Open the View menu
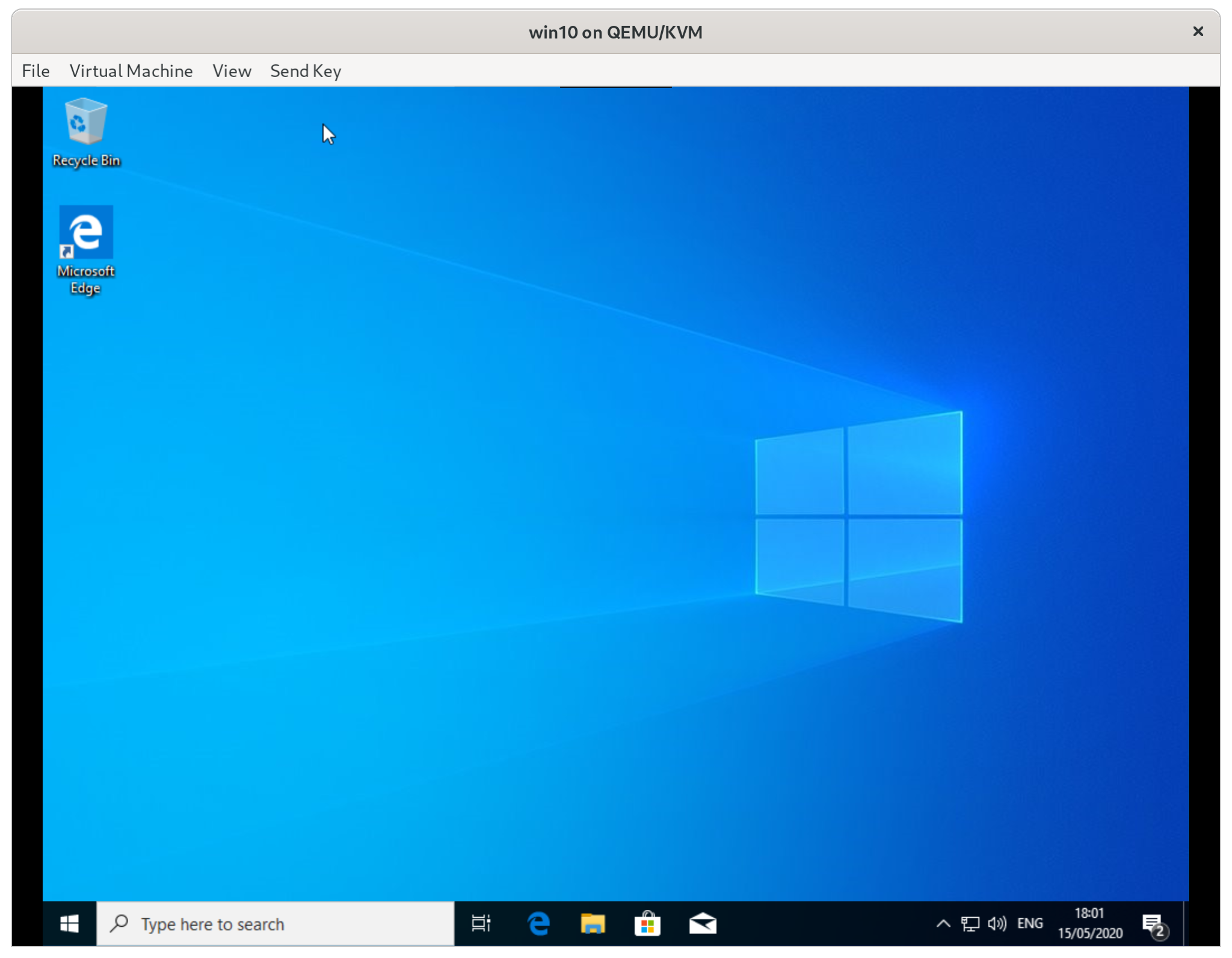 click(231, 70)
